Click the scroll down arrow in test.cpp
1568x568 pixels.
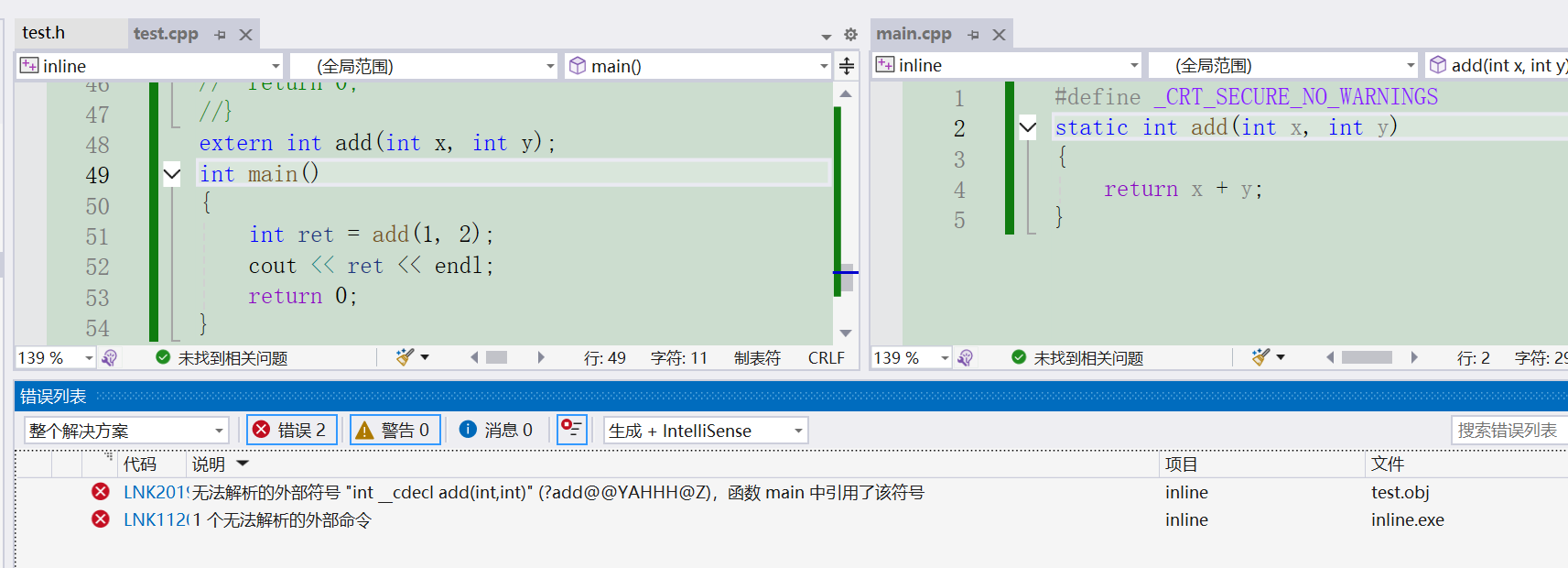[846, 333]
